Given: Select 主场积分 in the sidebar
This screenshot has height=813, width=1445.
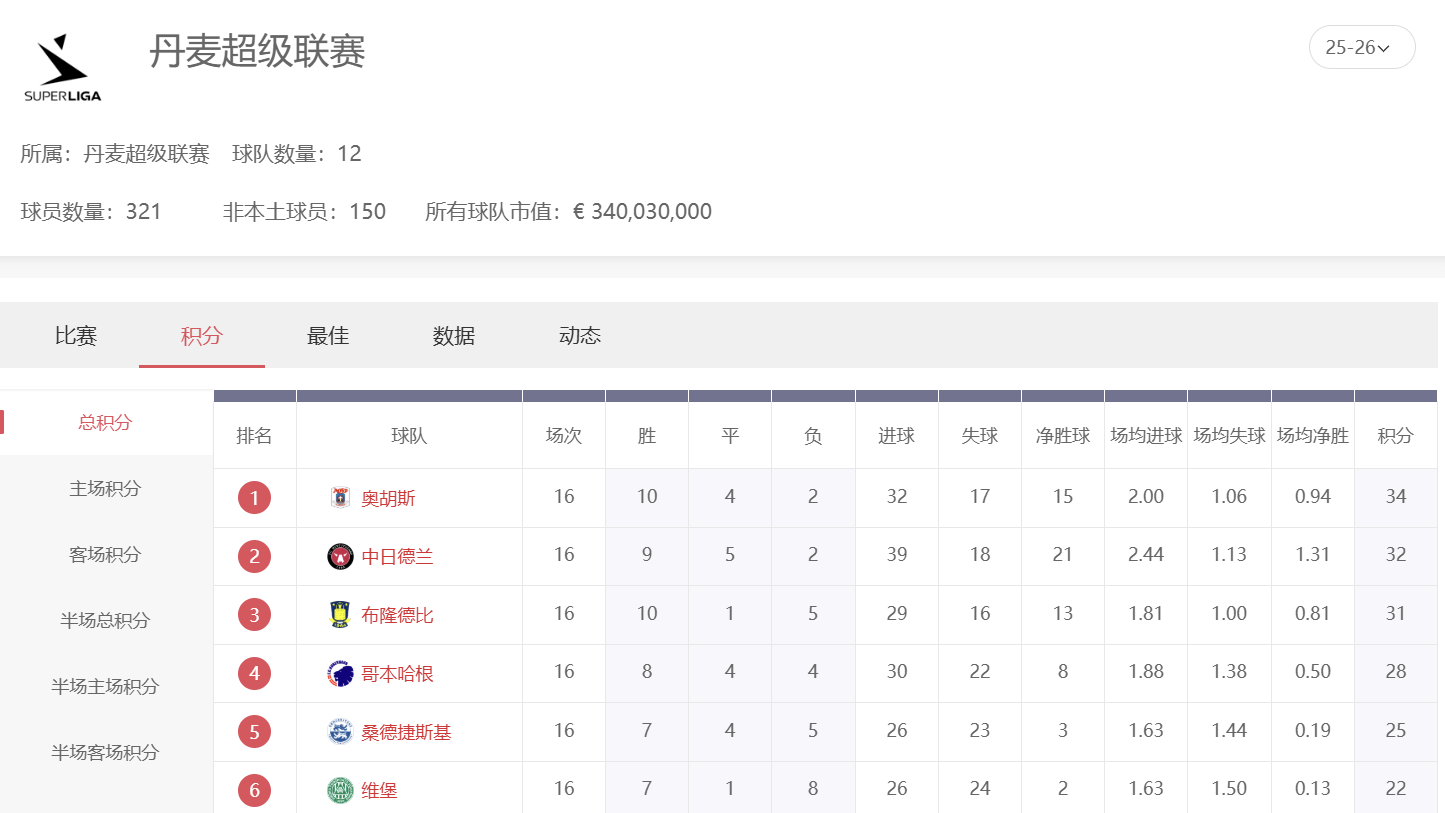Looking at the screenshot, I should coord(104,489).
